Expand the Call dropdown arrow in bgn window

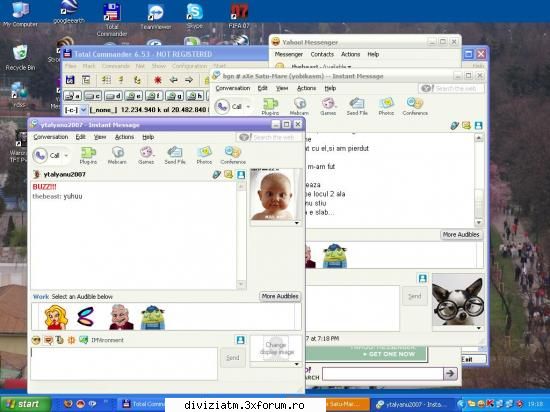point(248,107)
